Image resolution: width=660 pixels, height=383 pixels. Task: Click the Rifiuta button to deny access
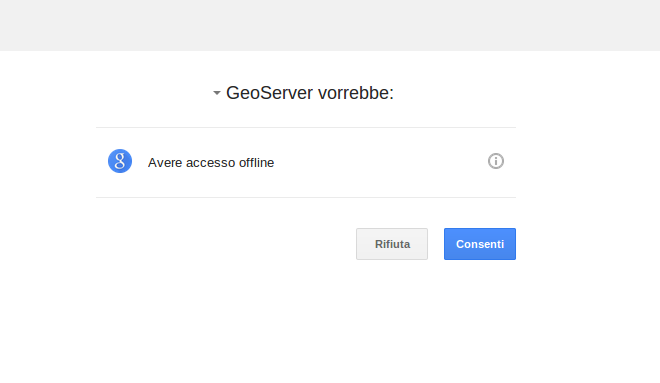[392, 244]
